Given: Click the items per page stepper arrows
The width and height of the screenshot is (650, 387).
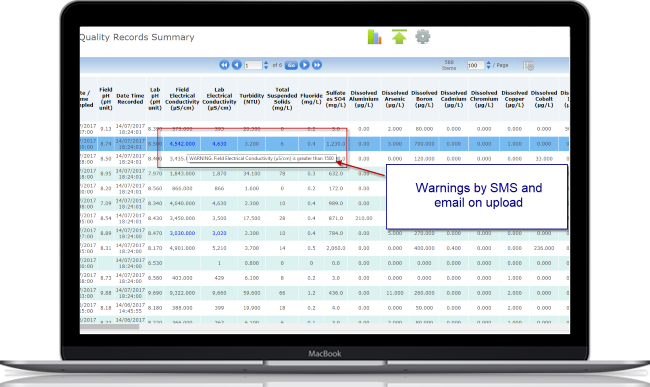Looking at the screenshot, I should pyautogui.click(x=488, y=65).
